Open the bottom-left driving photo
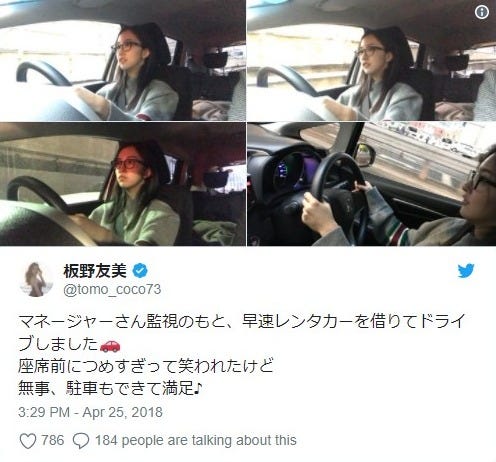 pos(123,184)
